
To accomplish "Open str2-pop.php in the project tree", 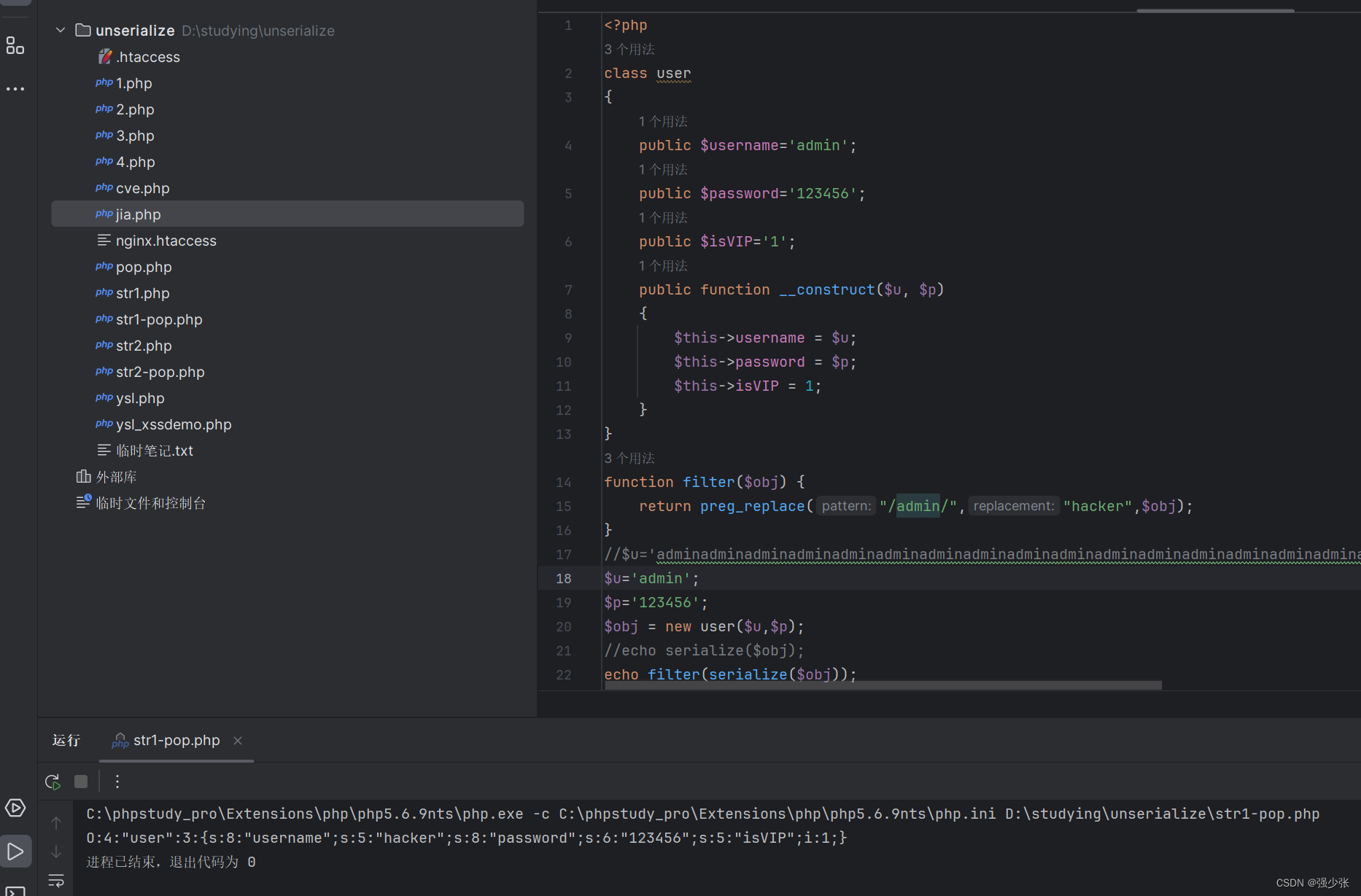I will coord(160,372).
